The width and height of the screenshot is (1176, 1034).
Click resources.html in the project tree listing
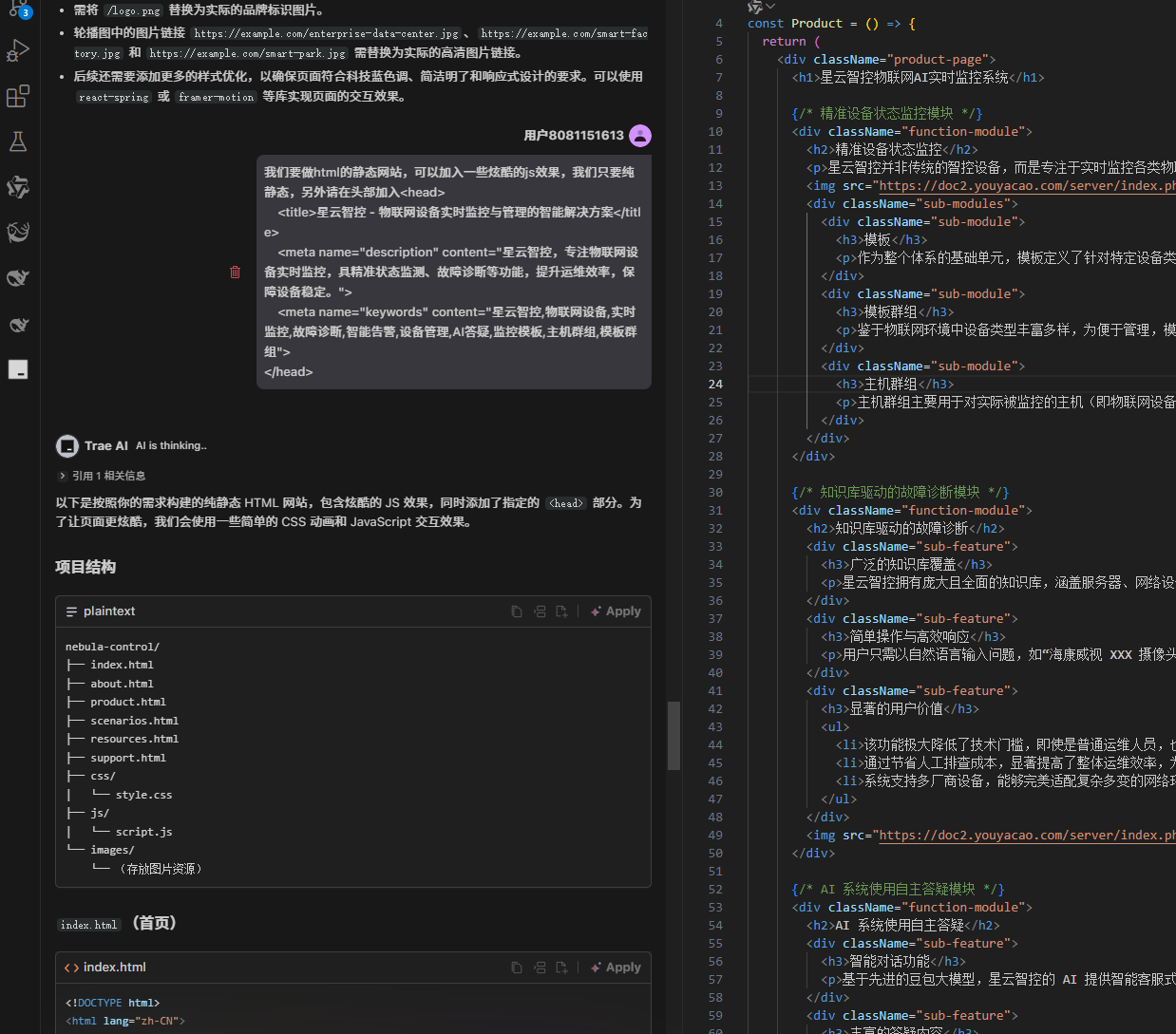point(134,739)
